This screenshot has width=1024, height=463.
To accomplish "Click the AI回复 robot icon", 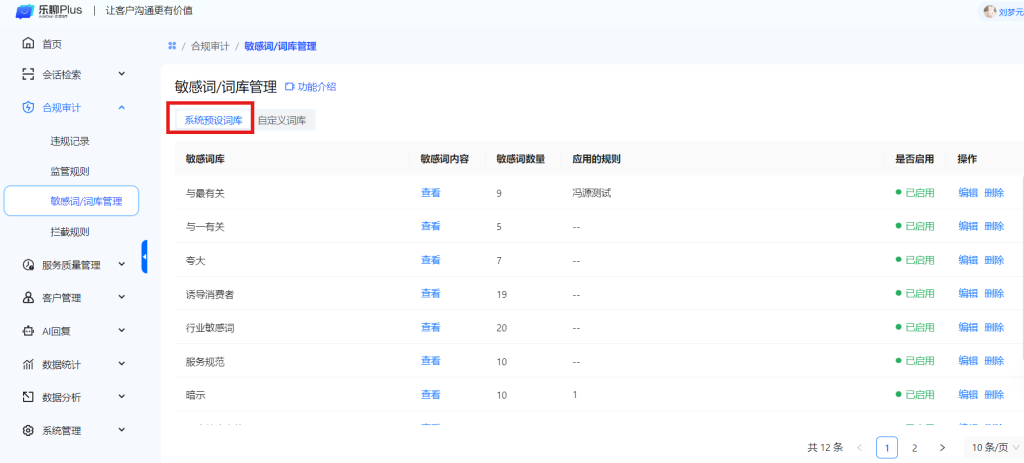I will click(28, 331).
